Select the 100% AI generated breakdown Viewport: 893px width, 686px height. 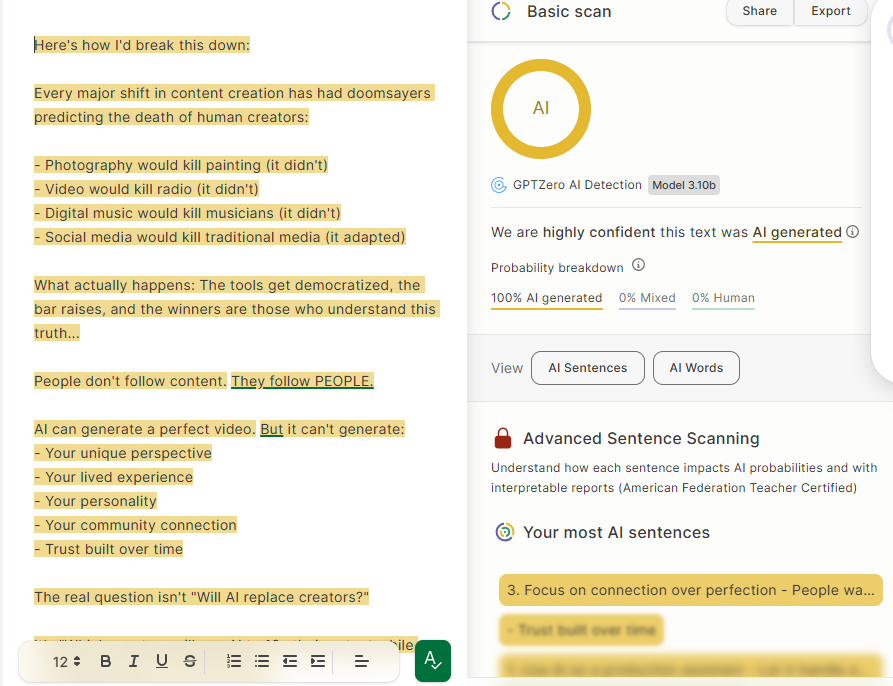click(547, 298)
